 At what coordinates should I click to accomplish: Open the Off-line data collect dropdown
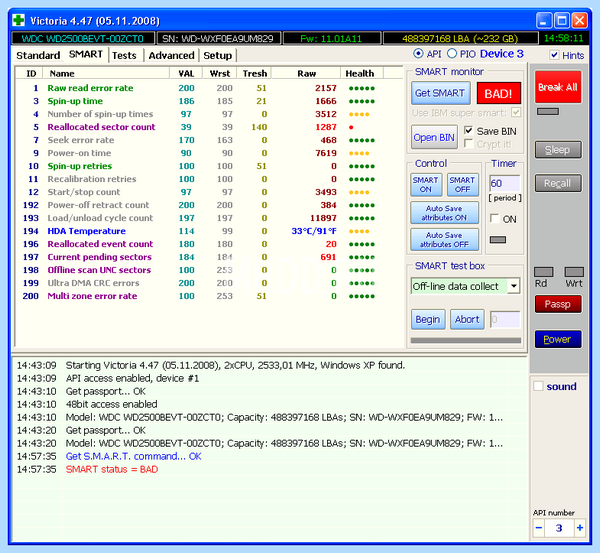pyautogui.click(x=514, y=286)
